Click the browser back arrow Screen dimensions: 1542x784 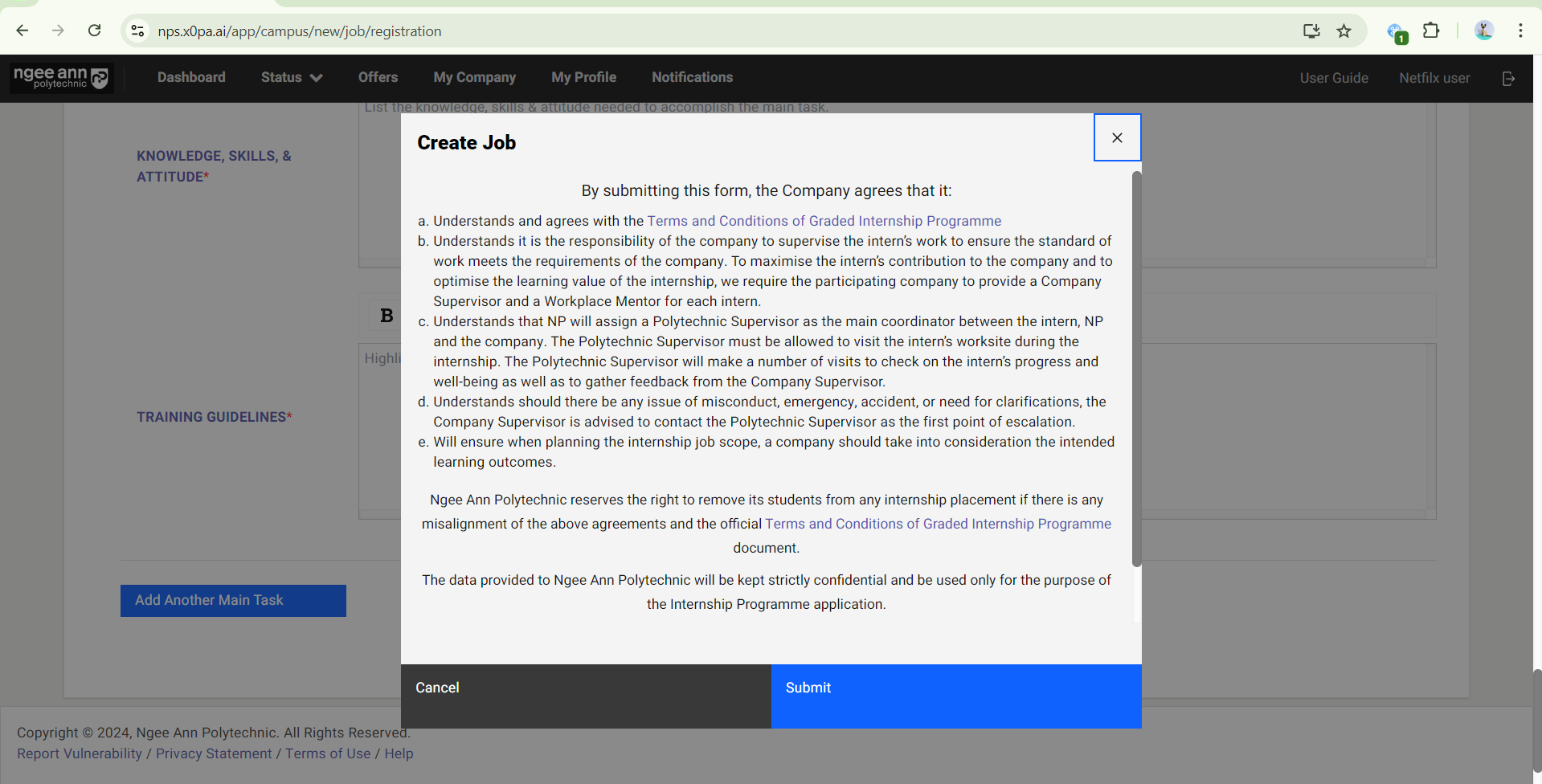point(22,31)
